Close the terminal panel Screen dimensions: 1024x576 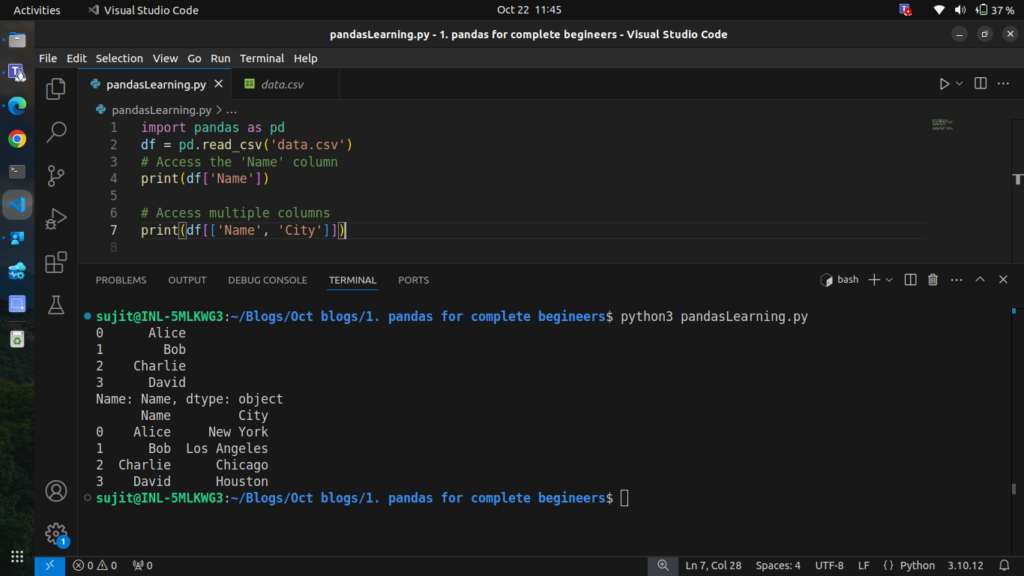point(1003,280)
